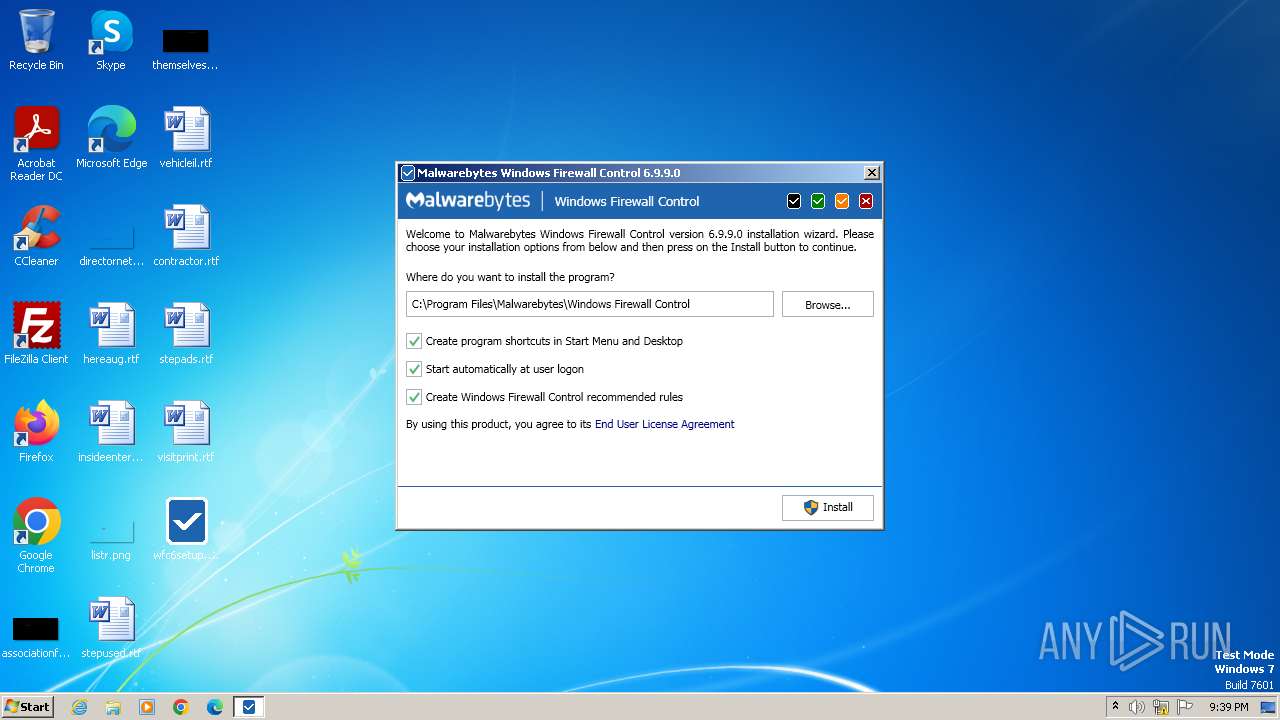The image size is (1280, 720).
Task: Select the Firefox desktop shortcut
Action: [x=36, y=432]
